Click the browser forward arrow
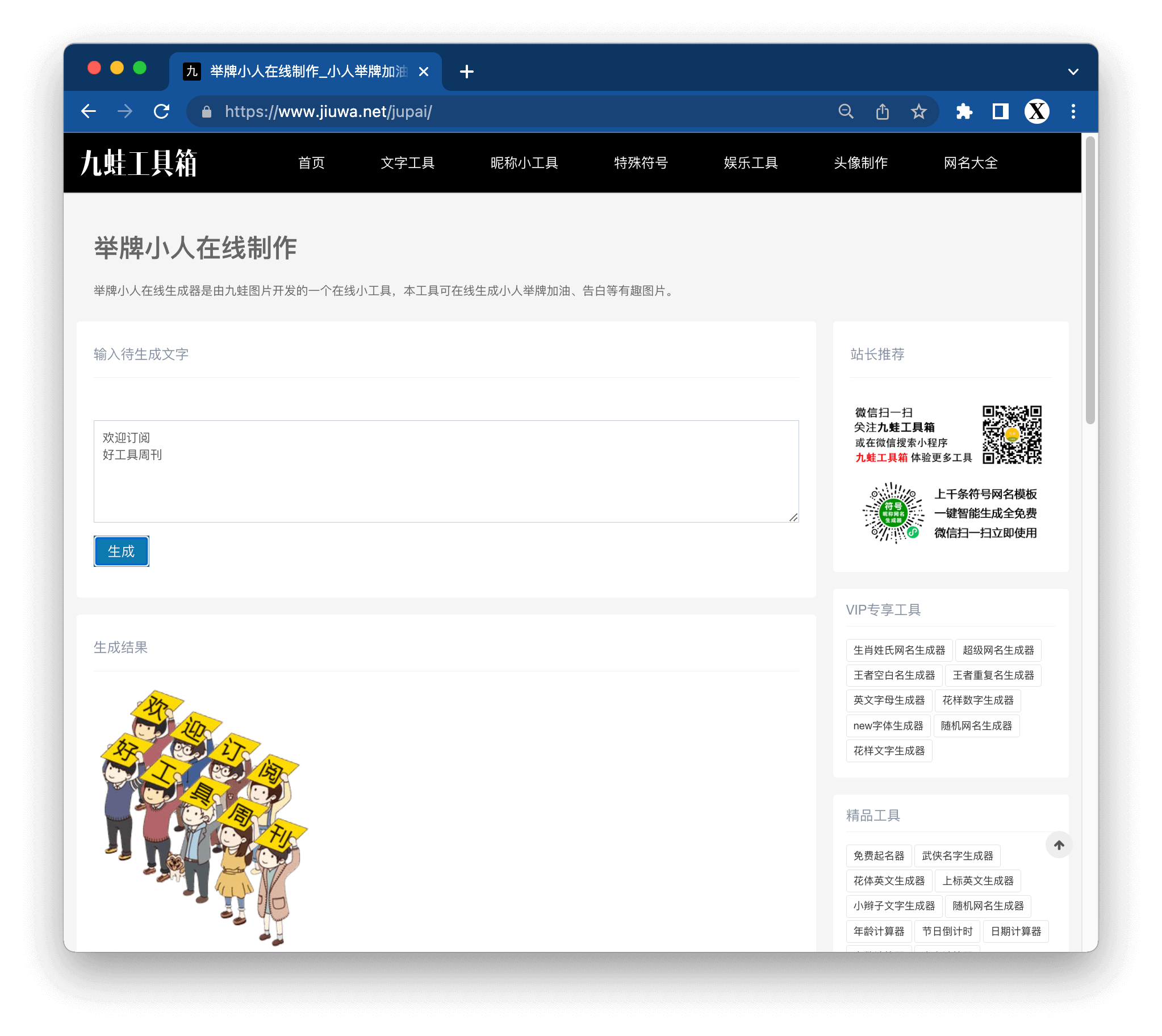The height and width of the screenshot is (1036, 1162). (x=124, y=111)
